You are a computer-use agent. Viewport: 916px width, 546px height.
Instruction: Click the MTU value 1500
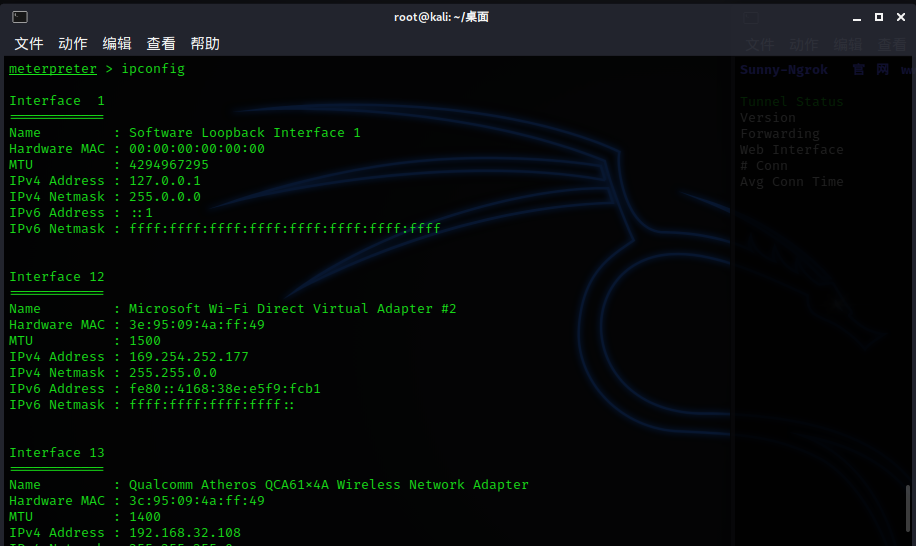coord(145,341)
